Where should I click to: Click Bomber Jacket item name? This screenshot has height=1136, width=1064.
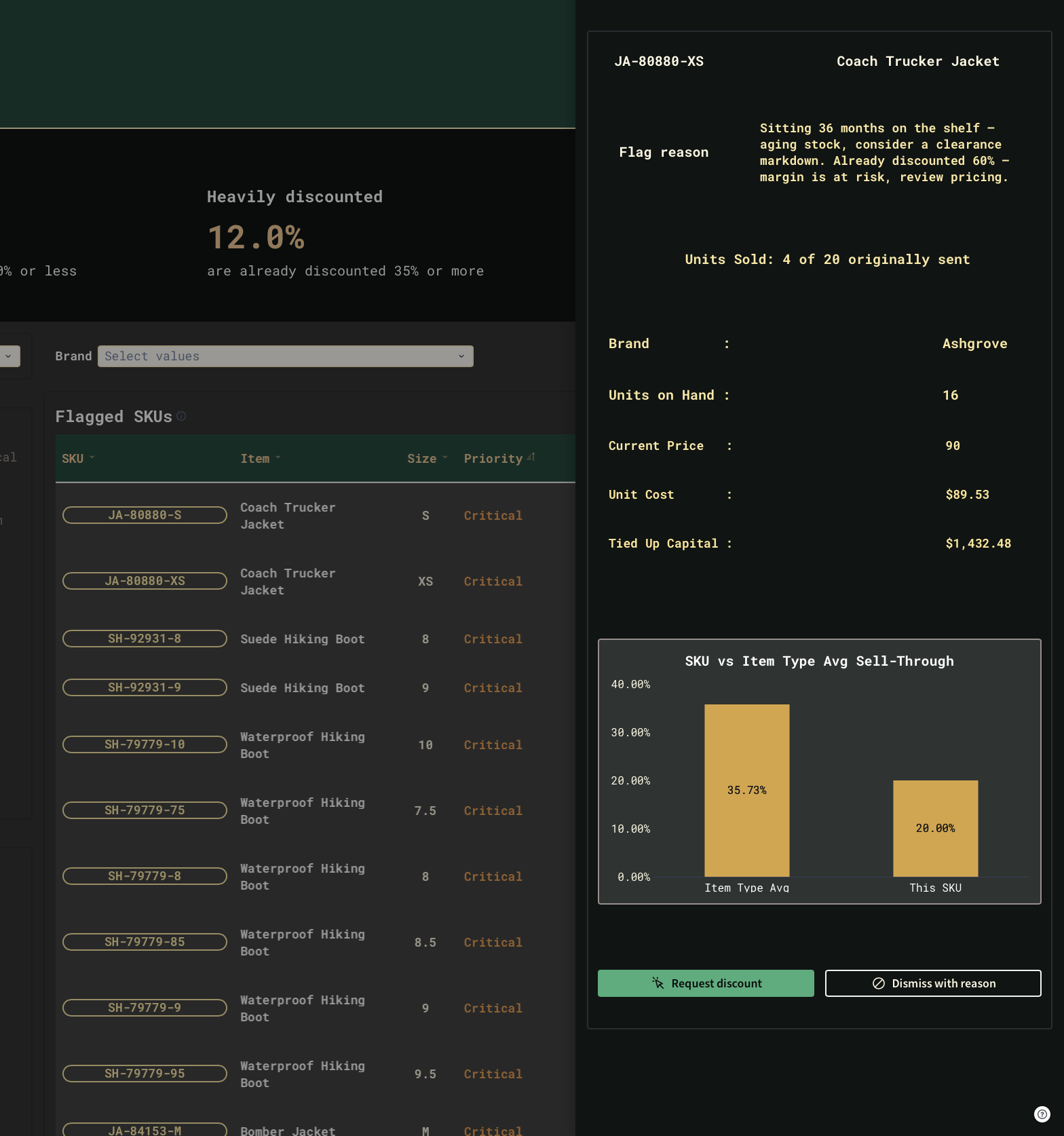pos(288,1131)
